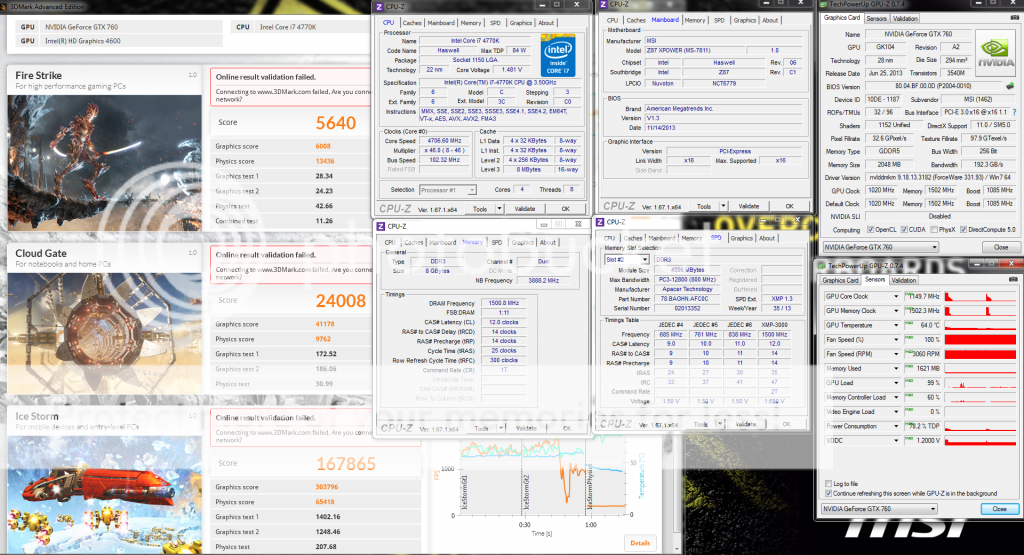Uncheck Continue refreshing in background option
This screenshot has height=555, width=1024.
(827, 493)
